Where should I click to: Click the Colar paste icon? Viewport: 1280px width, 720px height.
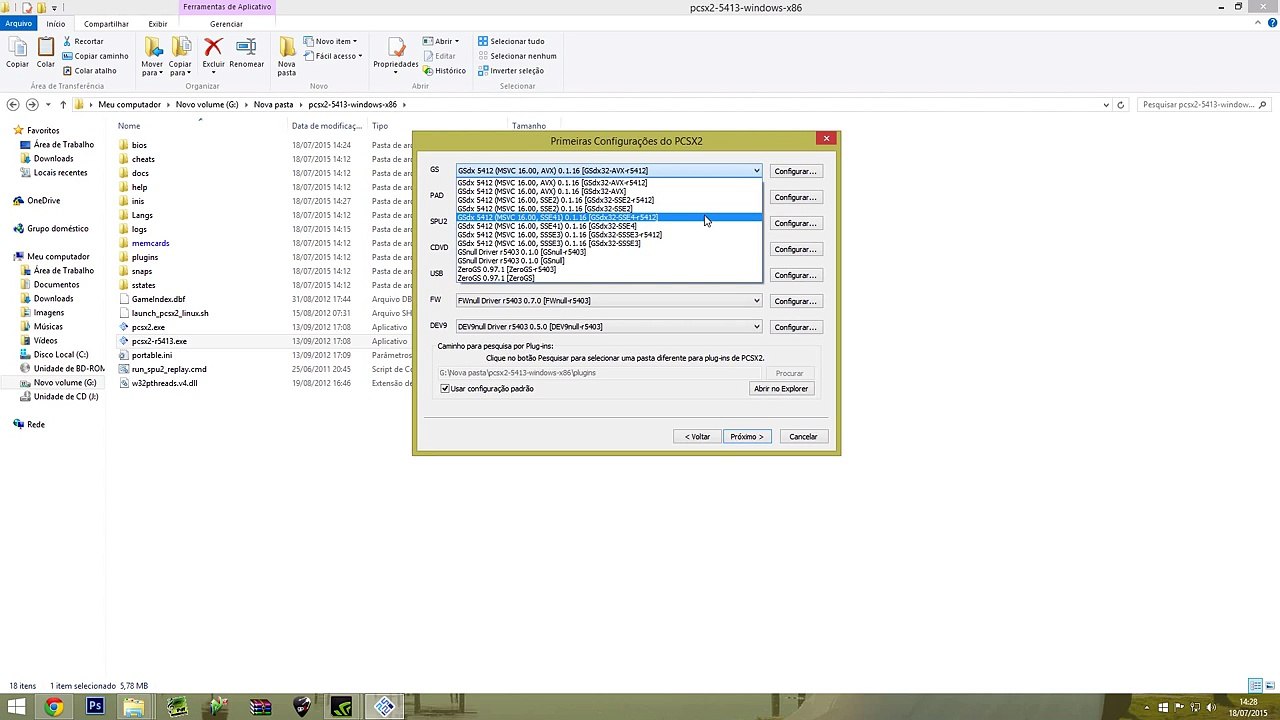click(46, 48)
